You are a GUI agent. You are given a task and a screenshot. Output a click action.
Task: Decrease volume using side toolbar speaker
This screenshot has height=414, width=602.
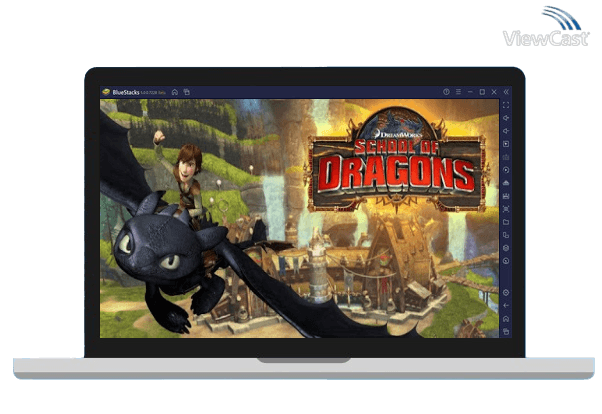[x=506, y=131]
